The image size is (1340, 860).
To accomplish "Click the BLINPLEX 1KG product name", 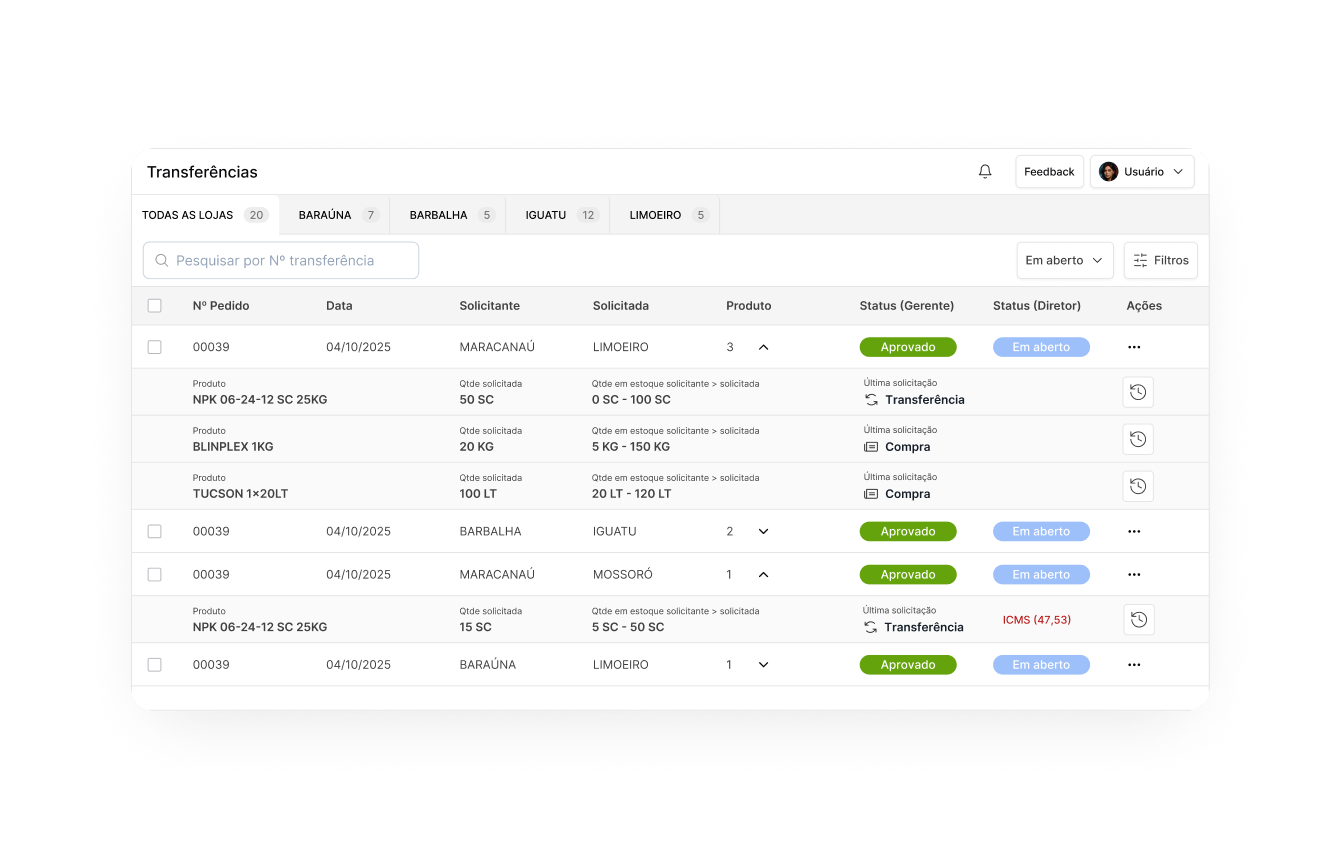I will [233, 447].
